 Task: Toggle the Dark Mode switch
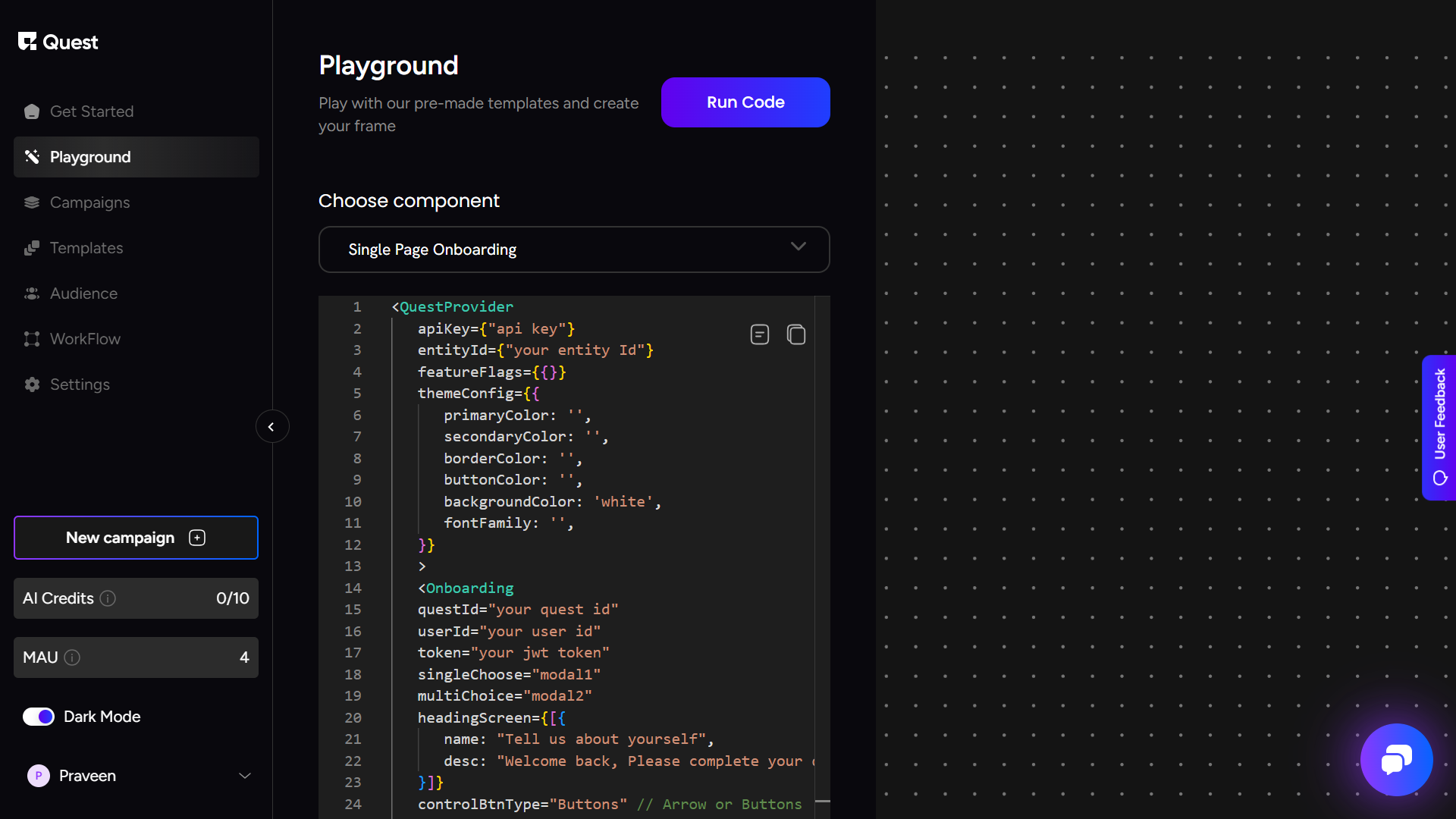click(x=39, y=717)
